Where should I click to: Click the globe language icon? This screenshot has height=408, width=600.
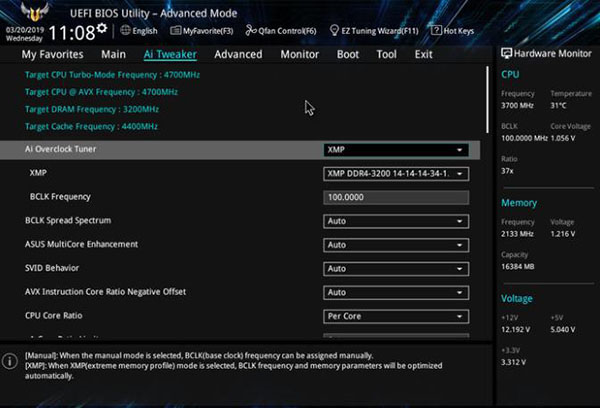point(125,30)
